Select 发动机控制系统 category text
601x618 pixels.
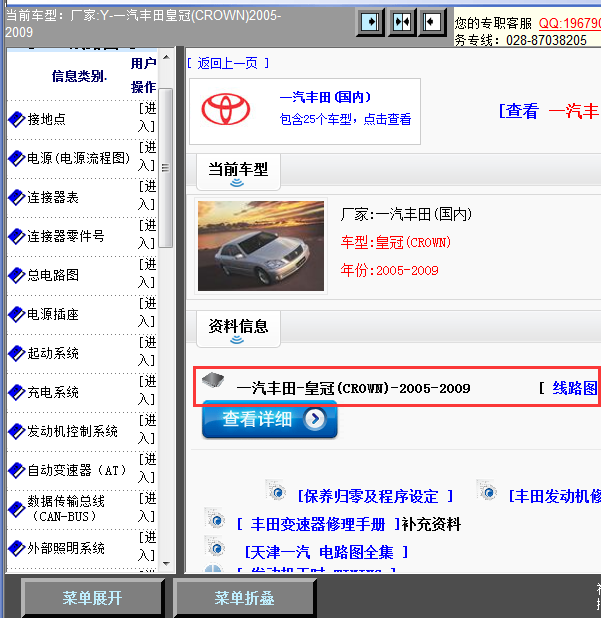(x=73, y=431)
